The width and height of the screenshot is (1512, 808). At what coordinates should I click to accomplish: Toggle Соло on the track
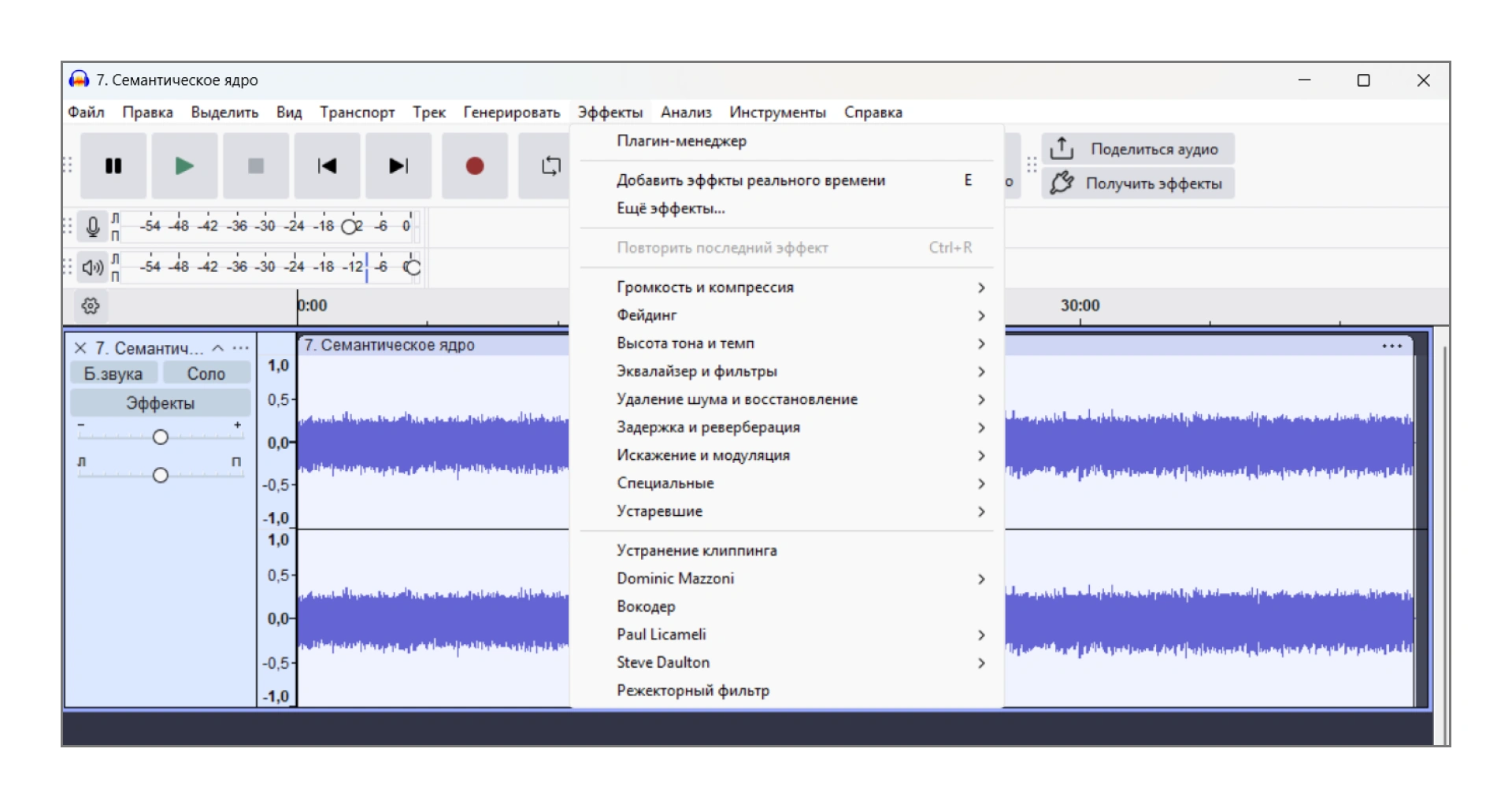point(206,374)
